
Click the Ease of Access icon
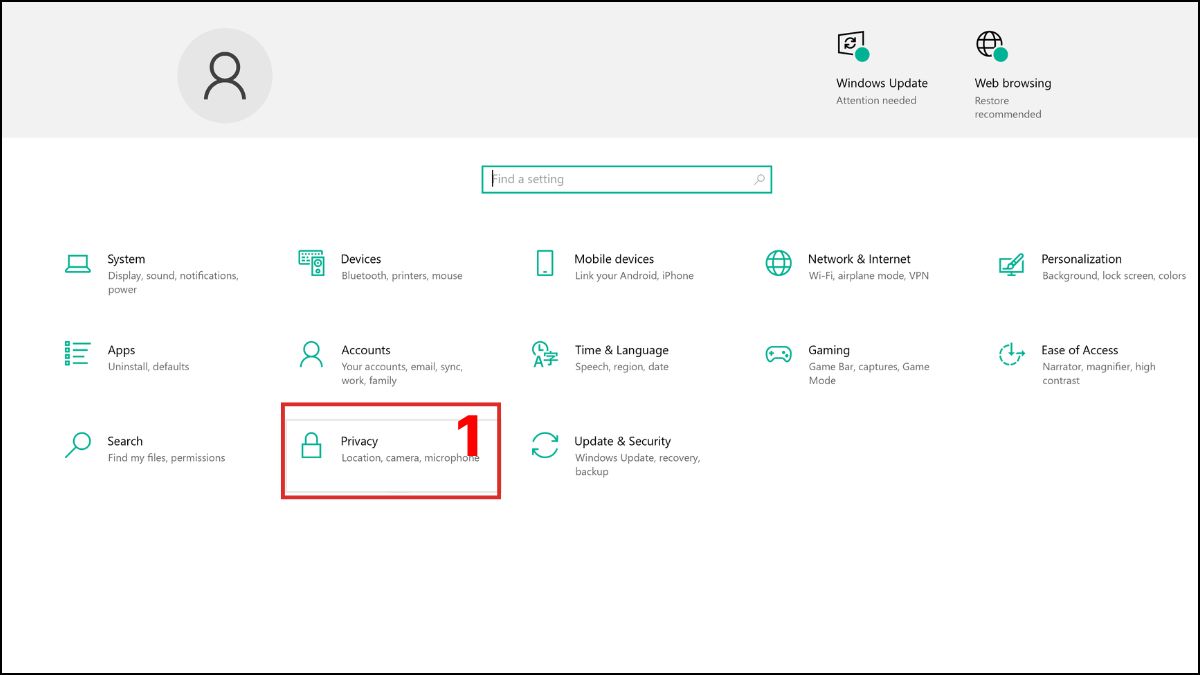[x=1011, y=354]
